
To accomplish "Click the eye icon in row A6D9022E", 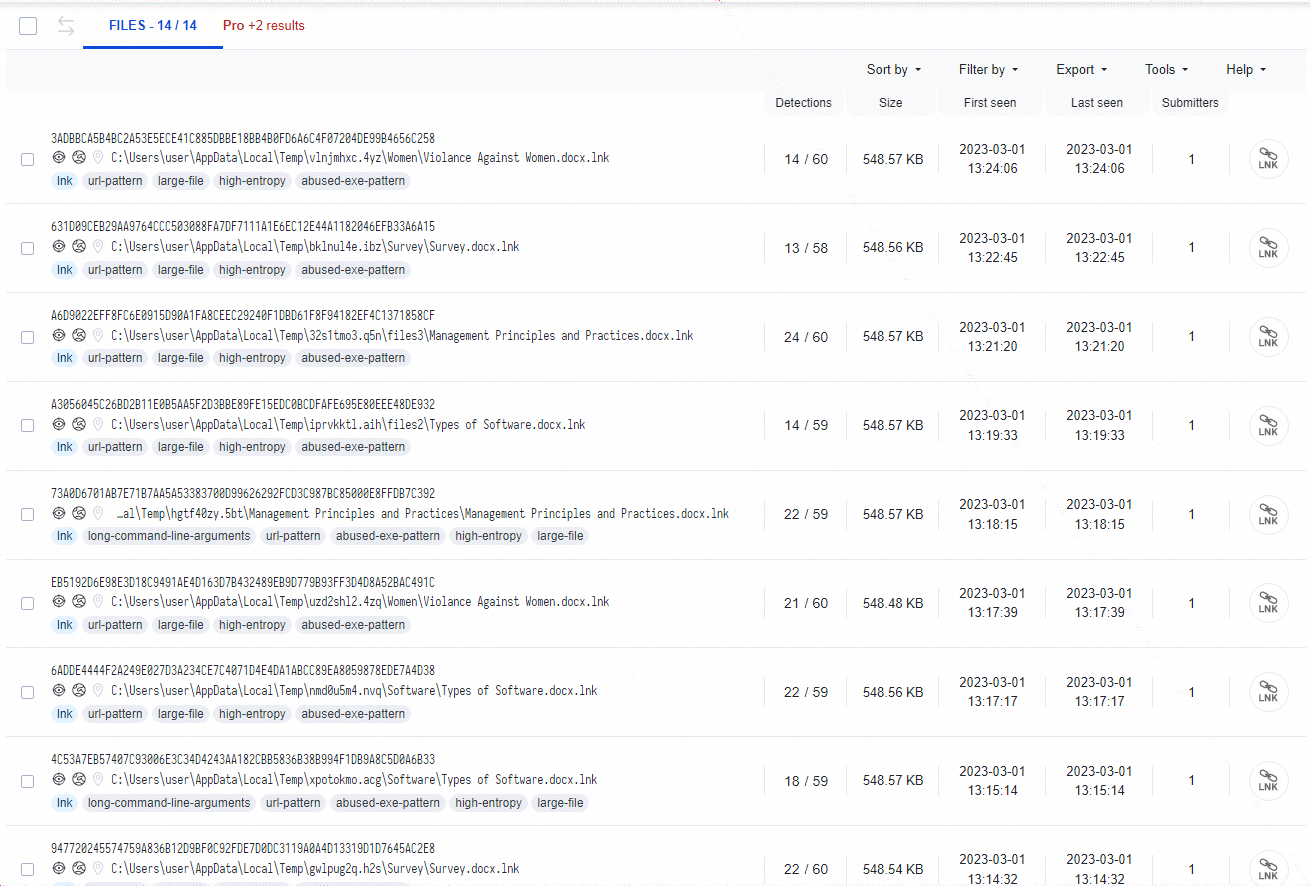I will (59, 335).
